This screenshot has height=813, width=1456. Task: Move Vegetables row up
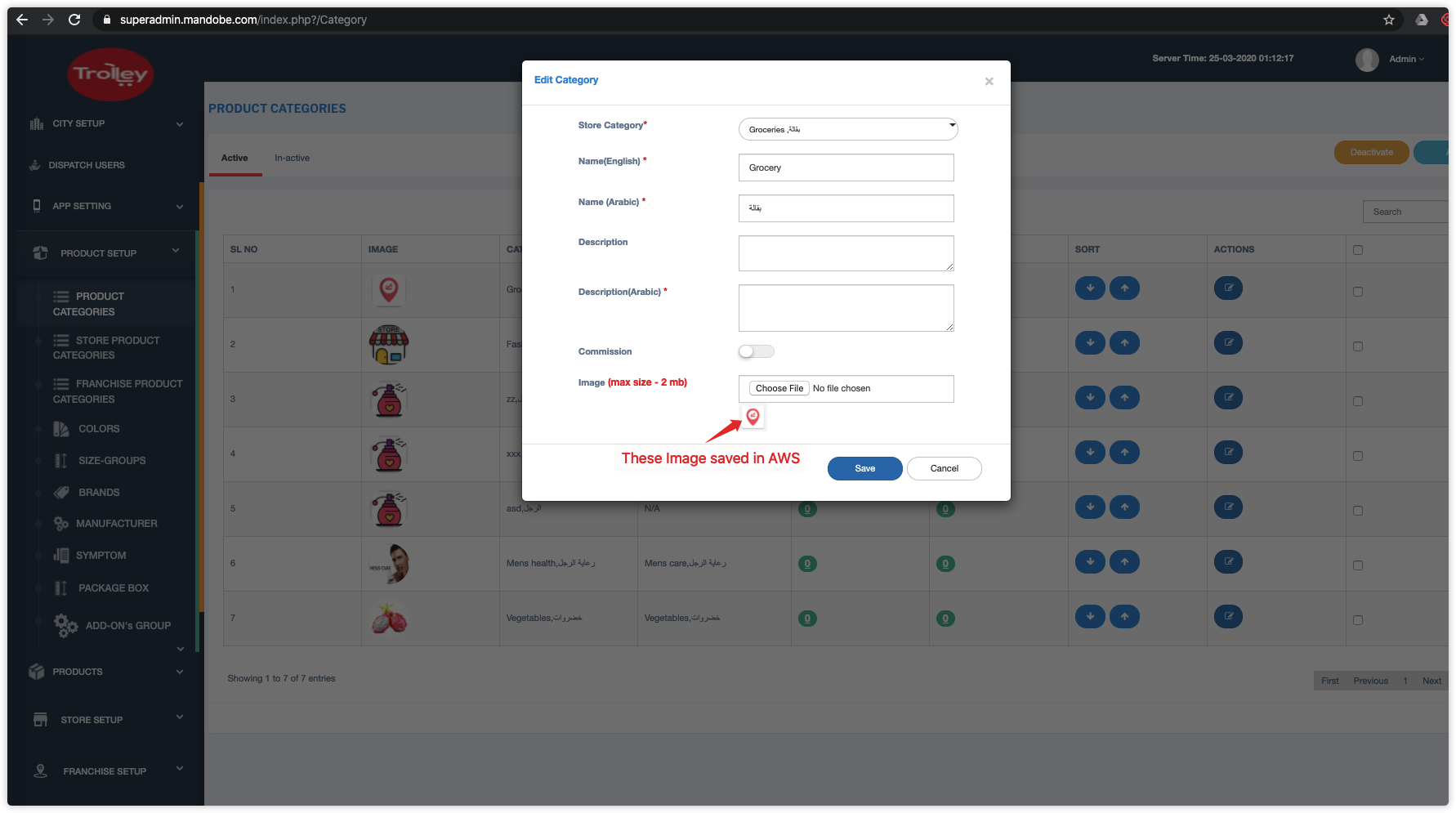pos(1124,617)
